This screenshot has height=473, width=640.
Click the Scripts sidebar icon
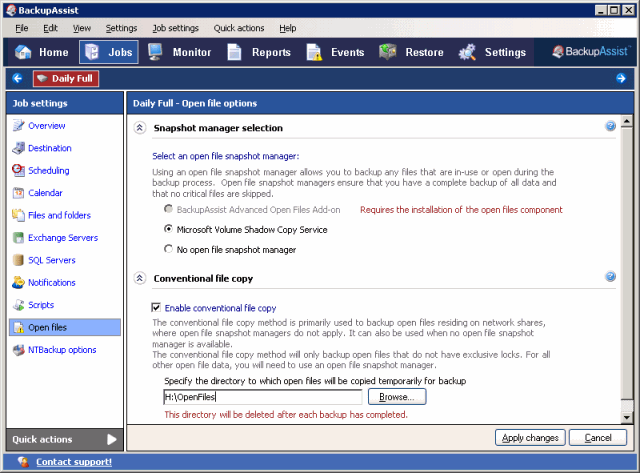point(18,305)
